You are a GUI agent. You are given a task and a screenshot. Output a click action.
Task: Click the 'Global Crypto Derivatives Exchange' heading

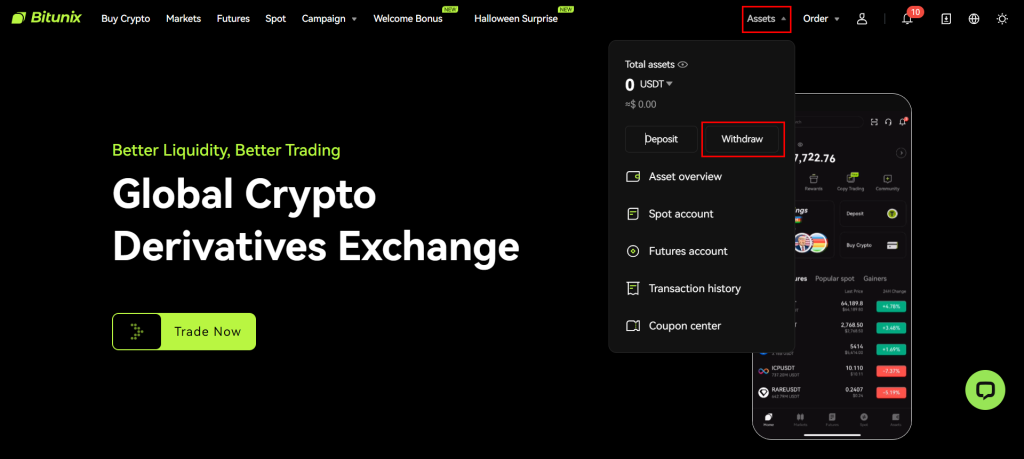click(315, 221)
